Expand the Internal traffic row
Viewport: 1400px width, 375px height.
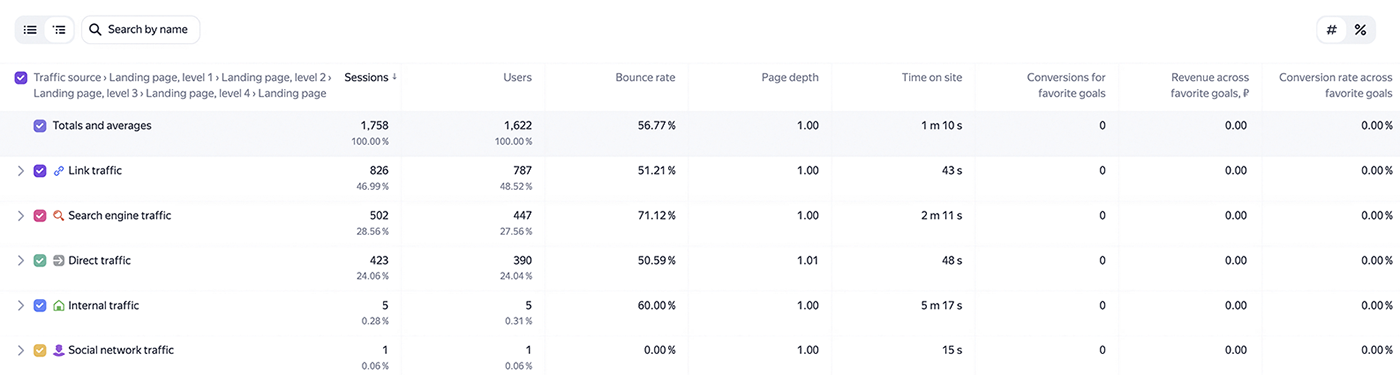pos(20,306)
